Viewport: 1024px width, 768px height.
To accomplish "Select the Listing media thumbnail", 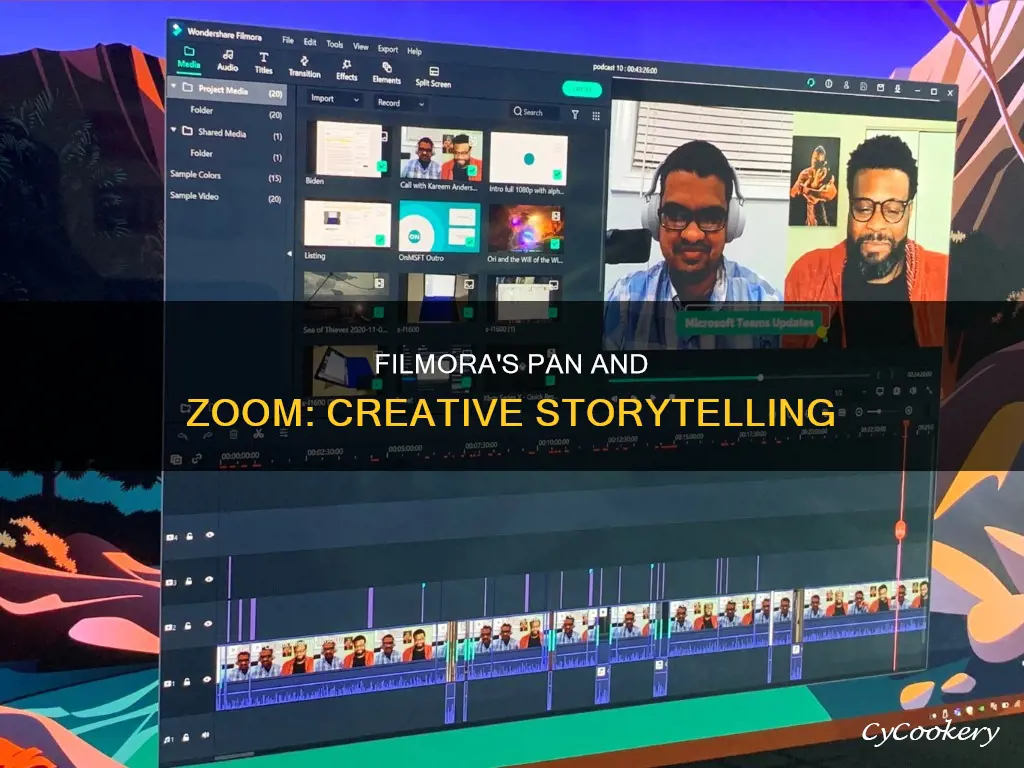I will click(x=347, y=224).
